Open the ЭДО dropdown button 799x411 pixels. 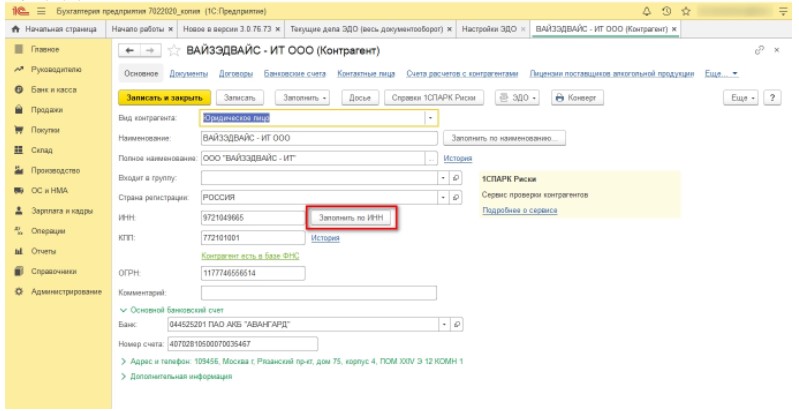[517, 98]
